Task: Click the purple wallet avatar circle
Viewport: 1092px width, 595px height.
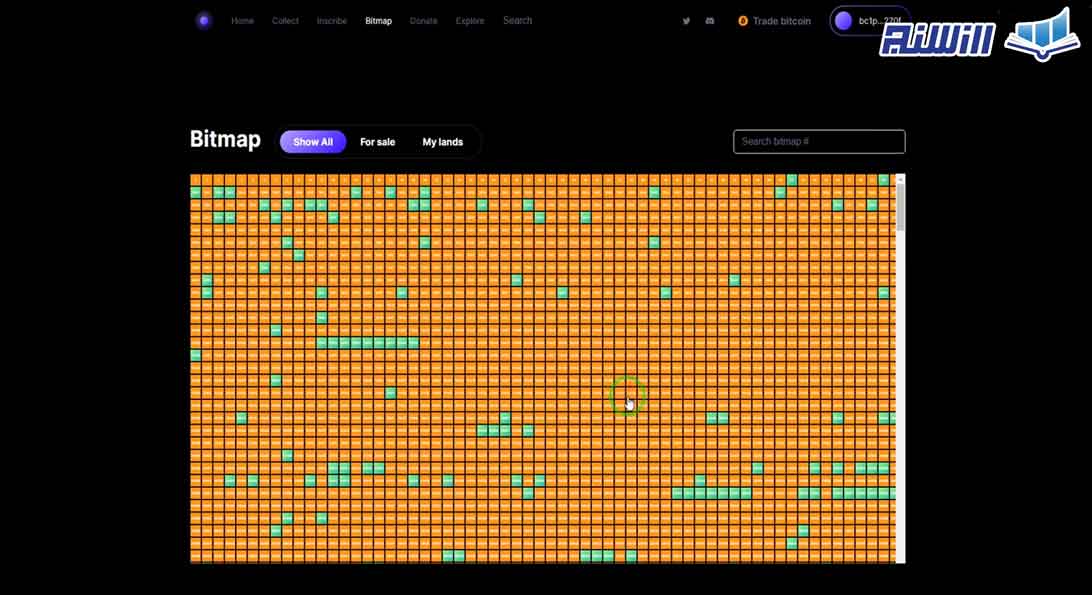Action: (843, 20)
